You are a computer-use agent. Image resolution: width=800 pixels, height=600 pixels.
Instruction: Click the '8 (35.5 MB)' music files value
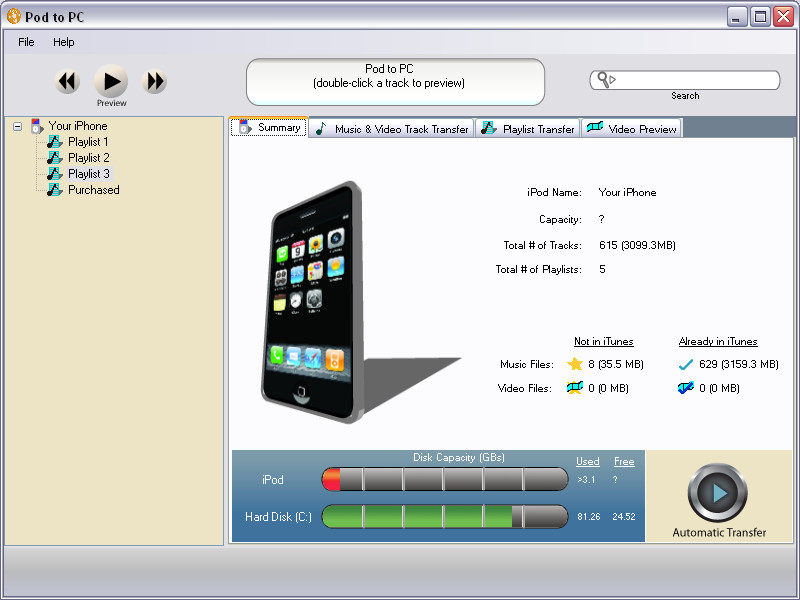coord(615,364)
